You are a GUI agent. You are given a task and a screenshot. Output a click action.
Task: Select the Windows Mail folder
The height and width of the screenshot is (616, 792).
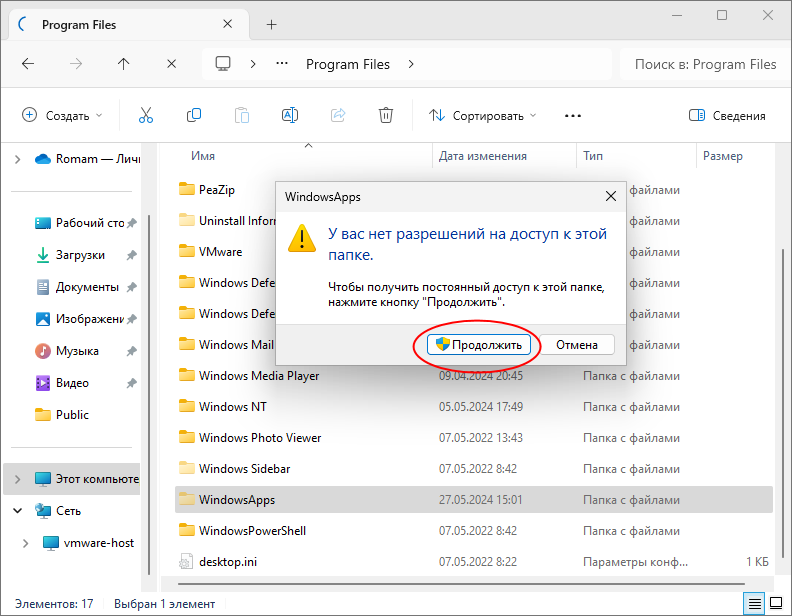(226, 344)
